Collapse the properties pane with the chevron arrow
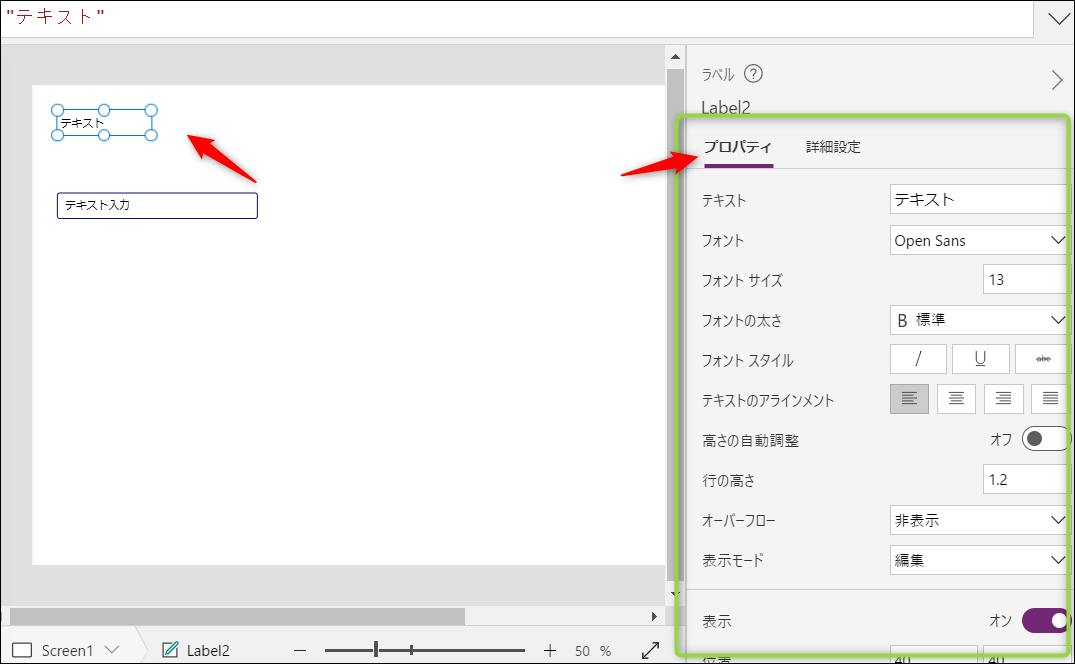The width and height of the screenshot is (1075, 664). [1056, 80]
